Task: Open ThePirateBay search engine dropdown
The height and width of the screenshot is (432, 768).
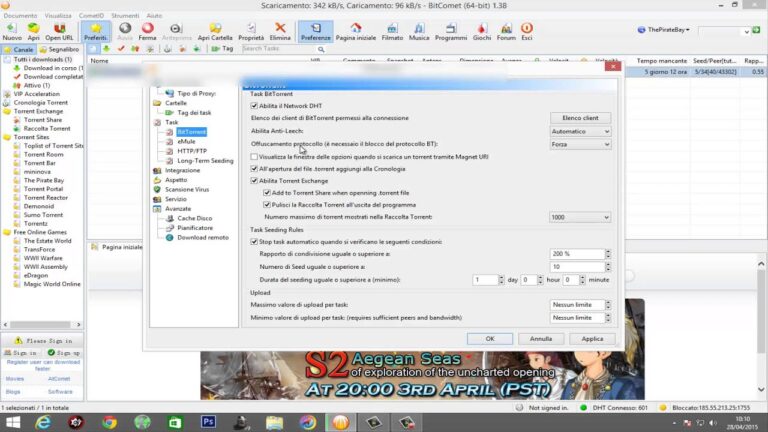Action: [664, 30]
